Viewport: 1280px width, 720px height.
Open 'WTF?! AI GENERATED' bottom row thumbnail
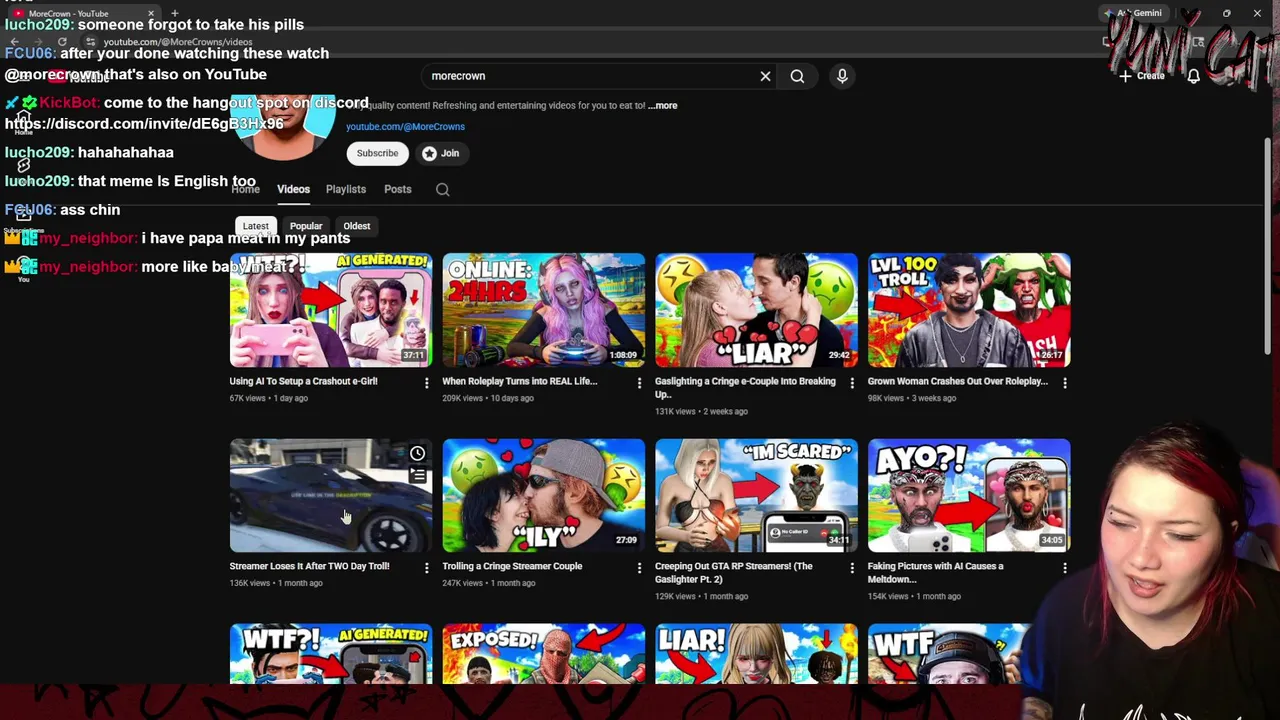coord(331,654)
